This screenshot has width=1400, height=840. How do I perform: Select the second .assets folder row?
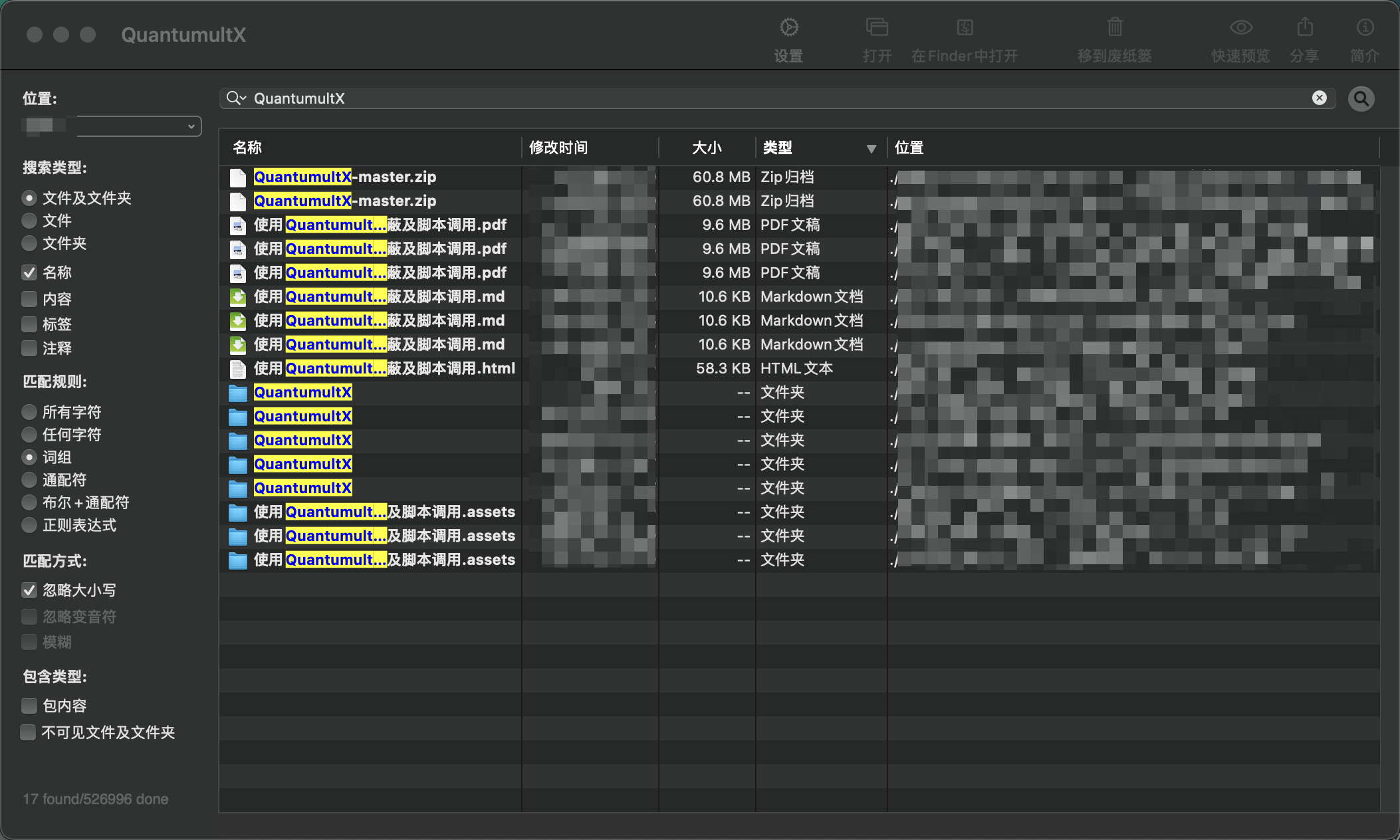(799, 536)
